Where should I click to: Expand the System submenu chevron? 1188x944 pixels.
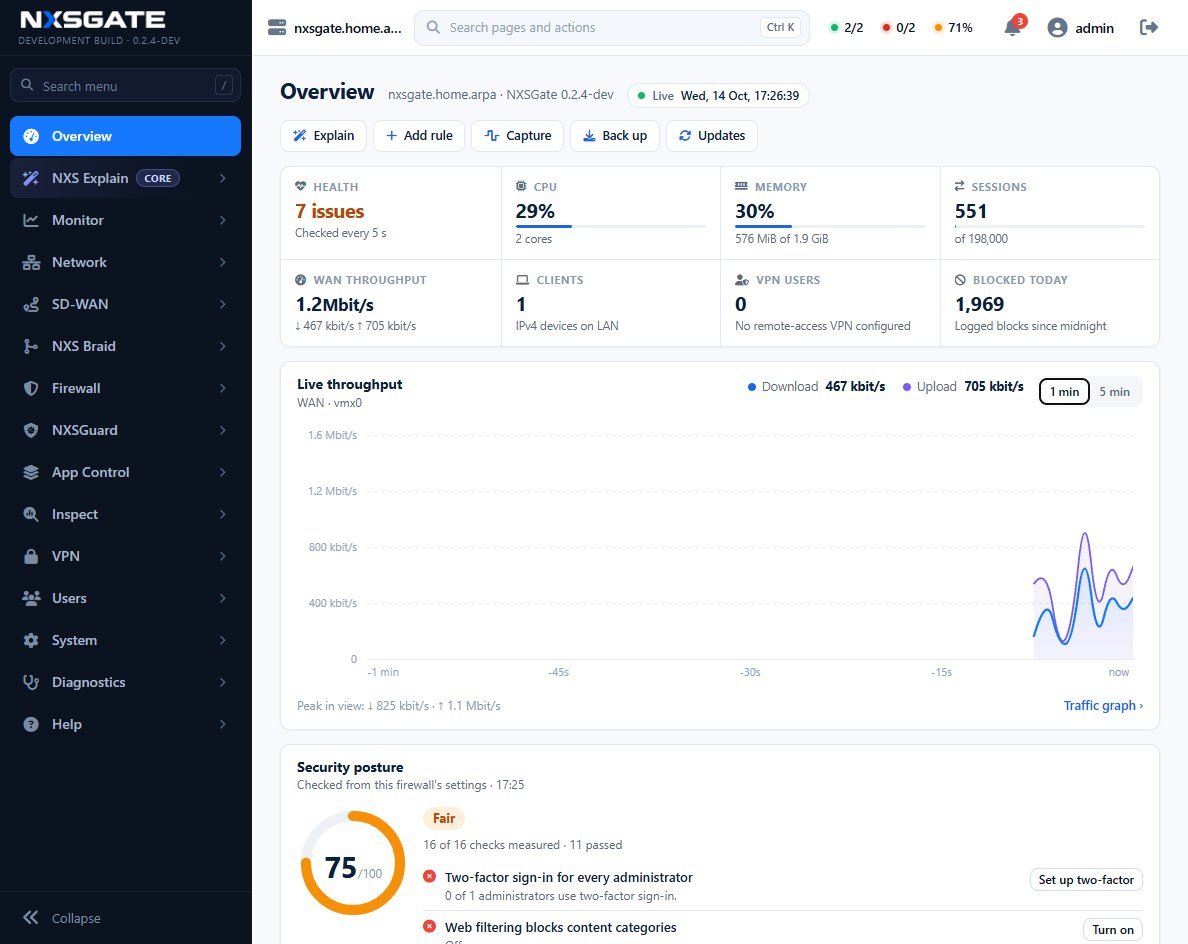click(x=223, y=640)
